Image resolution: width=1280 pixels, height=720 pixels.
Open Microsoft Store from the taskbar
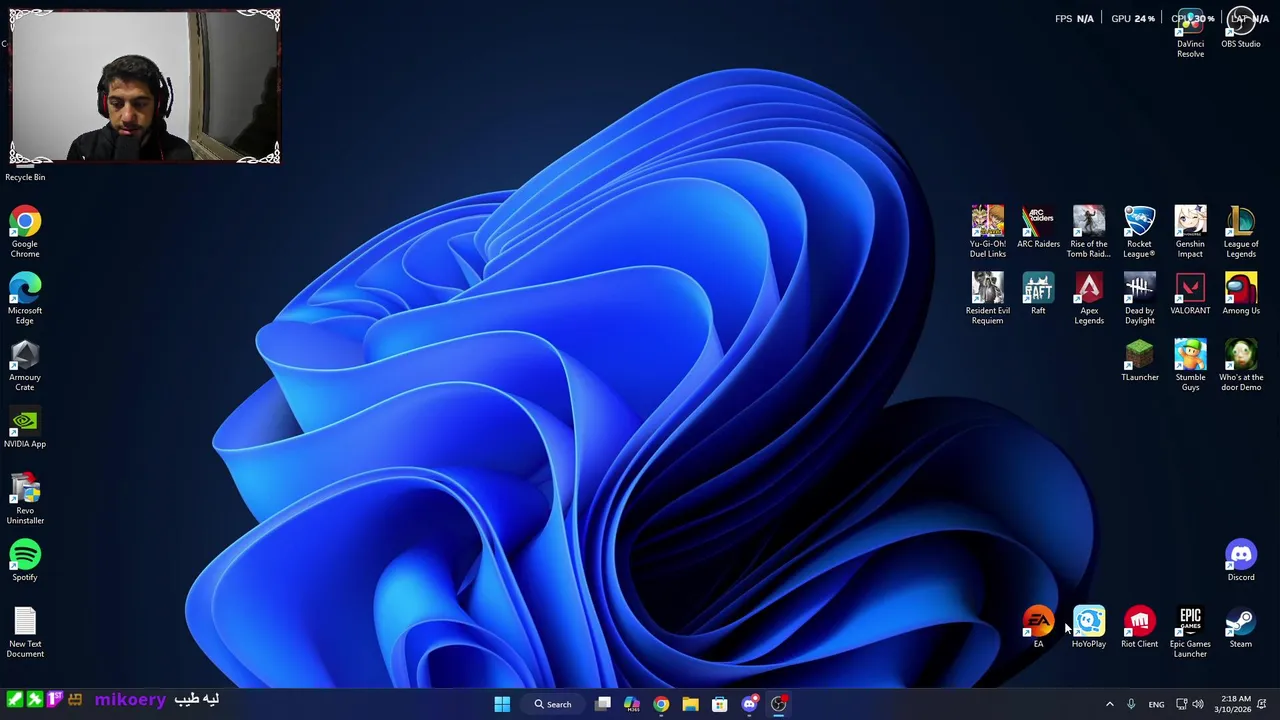pyautogui.click(x=719, y=704)
